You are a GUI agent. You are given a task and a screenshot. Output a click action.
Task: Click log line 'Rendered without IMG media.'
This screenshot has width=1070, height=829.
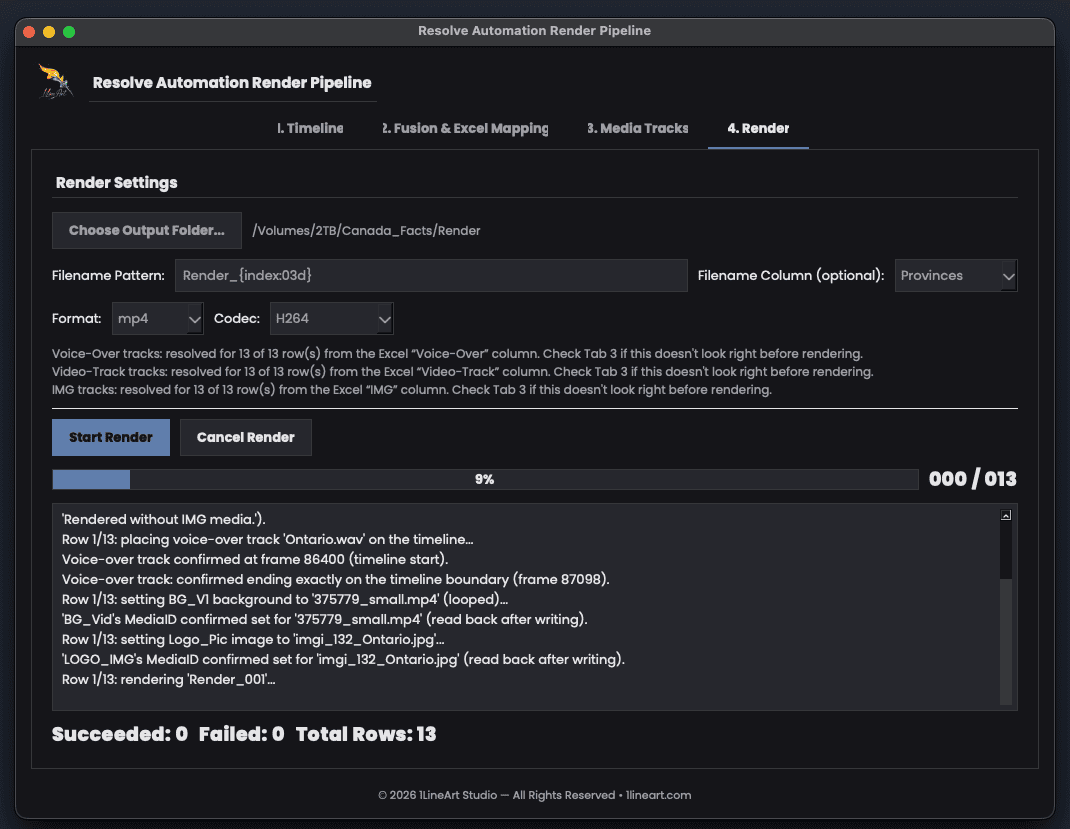pos(164,519)
